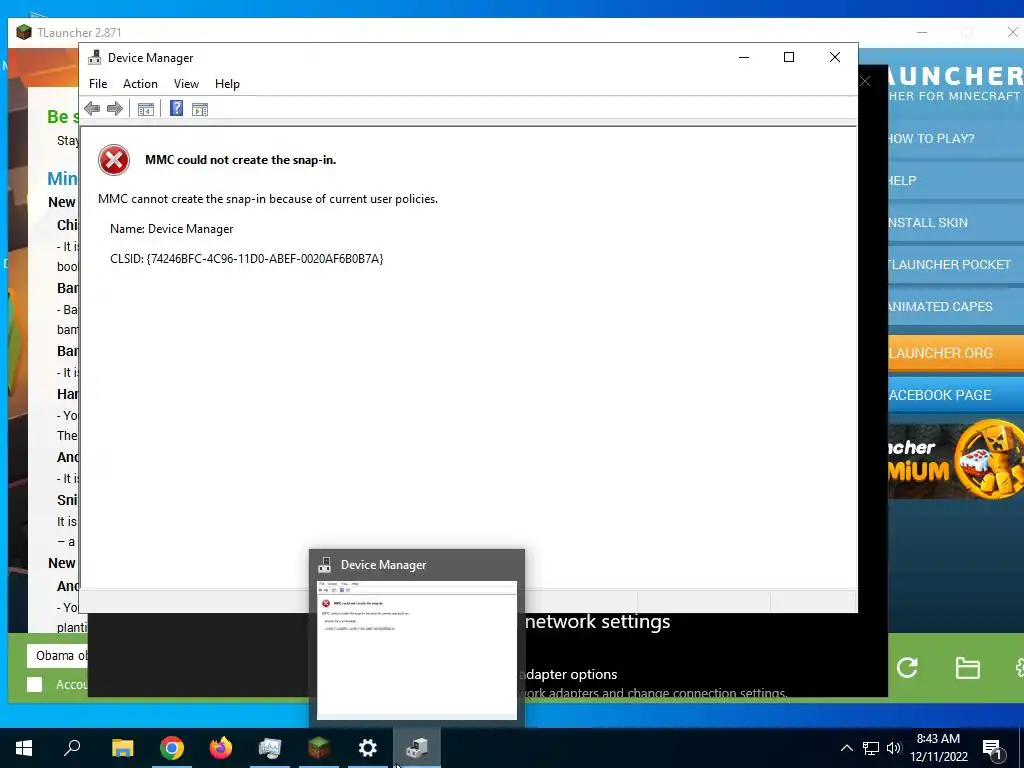Screen dimensions: 1024x768
Task: Toggle the action pane toolbar icon
Action: coord(200,109)
